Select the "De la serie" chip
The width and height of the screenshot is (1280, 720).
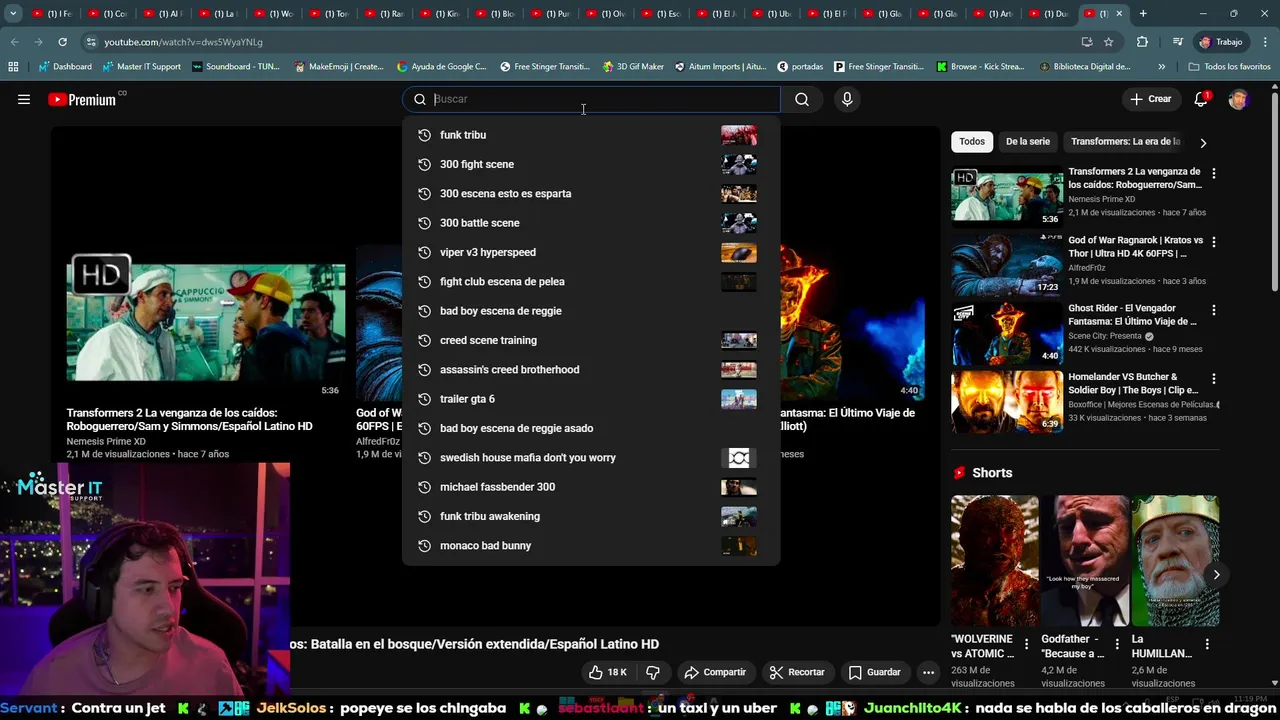1028,142
